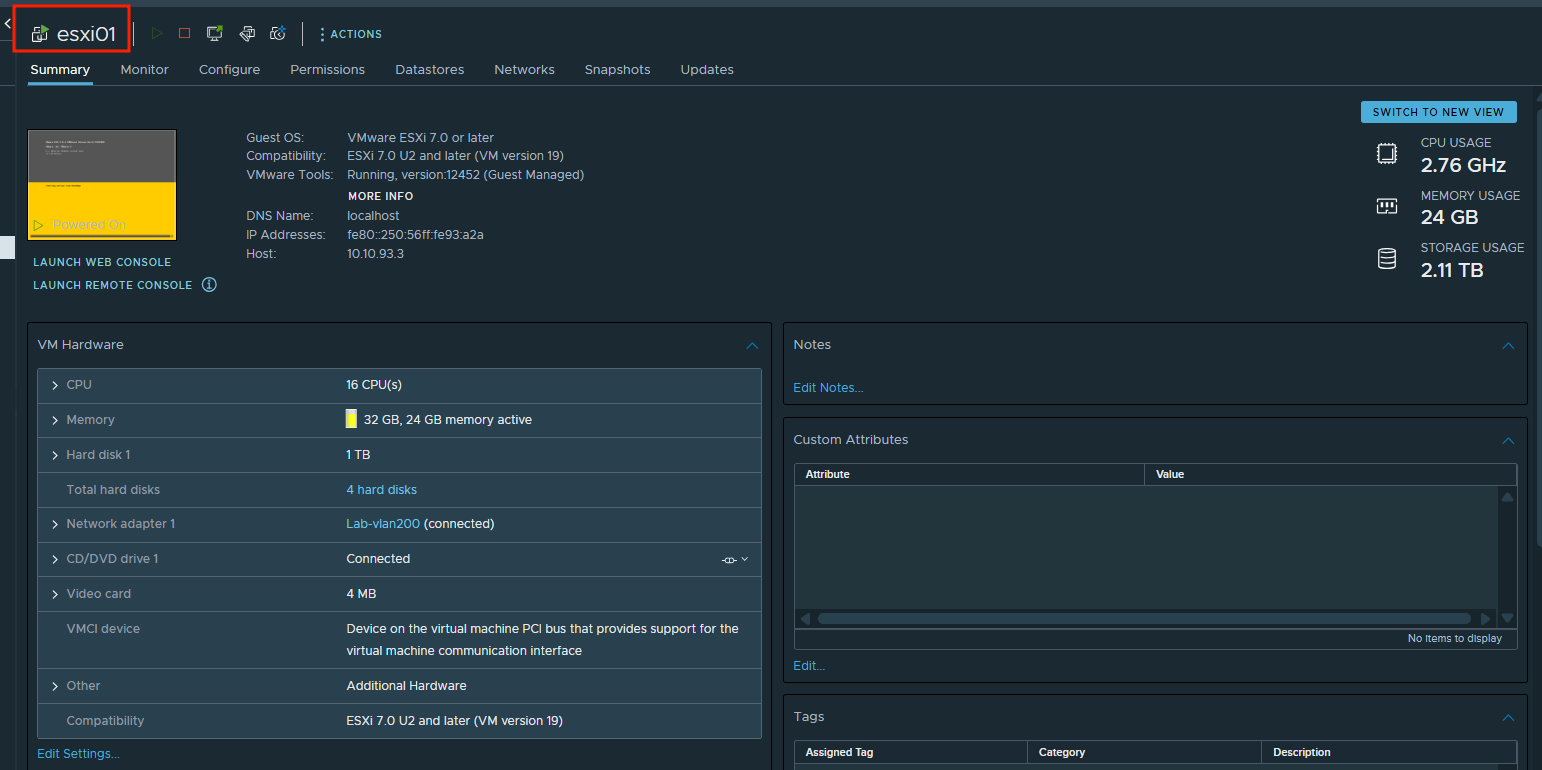Viewport: 1542px width, 770px height.
Task: Take a snapshot using the camera-clock icon
Action: tap(279, 34)
